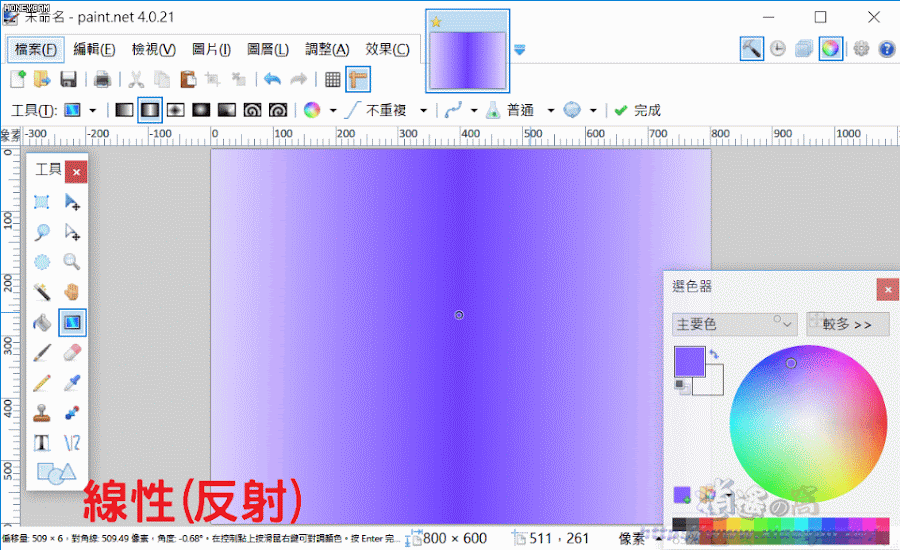Image resolution: width=900 pixels, height=550 pixels.
Task: Choose the Linear gradient type
Action: tap(124, 110)
